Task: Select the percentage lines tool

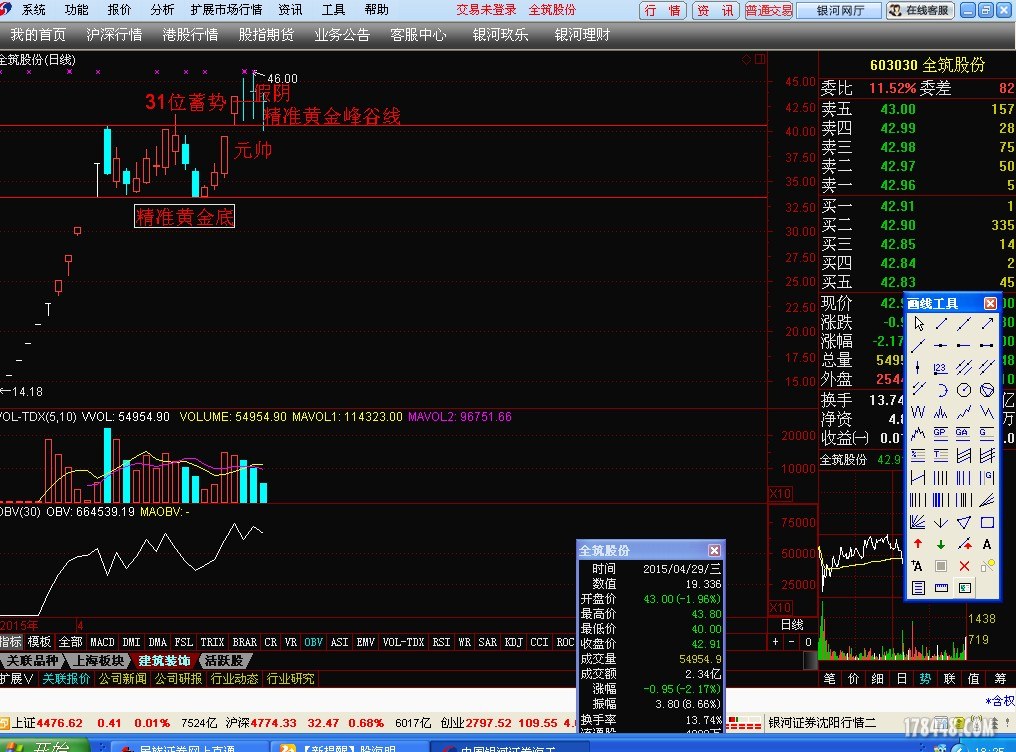Action: point(918,456)
